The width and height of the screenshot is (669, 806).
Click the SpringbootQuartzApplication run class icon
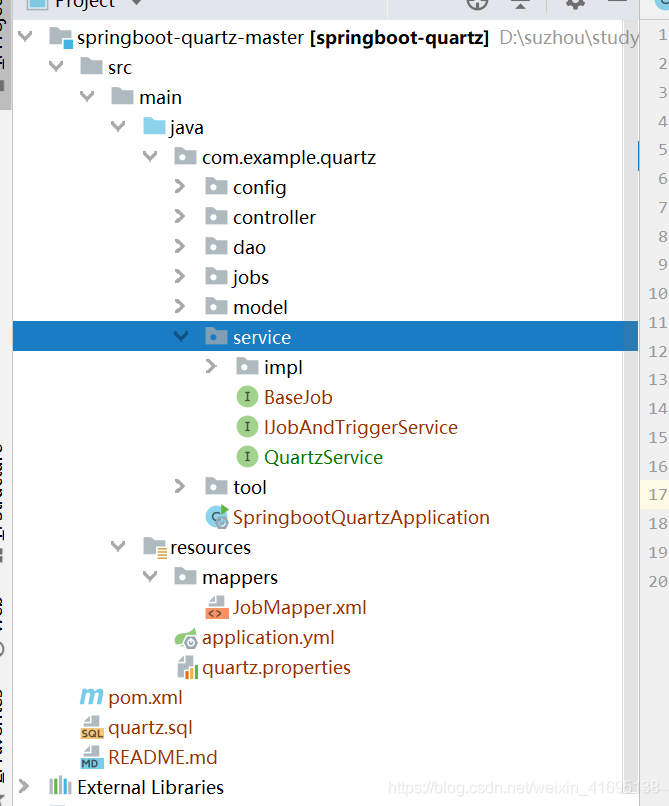coord(217,516)
